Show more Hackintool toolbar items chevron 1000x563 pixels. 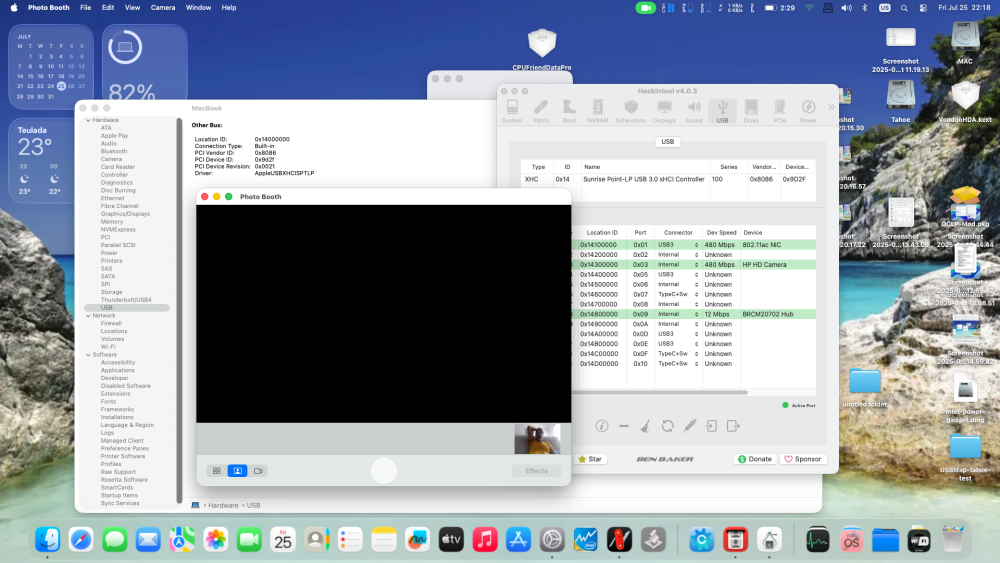pyautogui.click(x=831, y=107)
